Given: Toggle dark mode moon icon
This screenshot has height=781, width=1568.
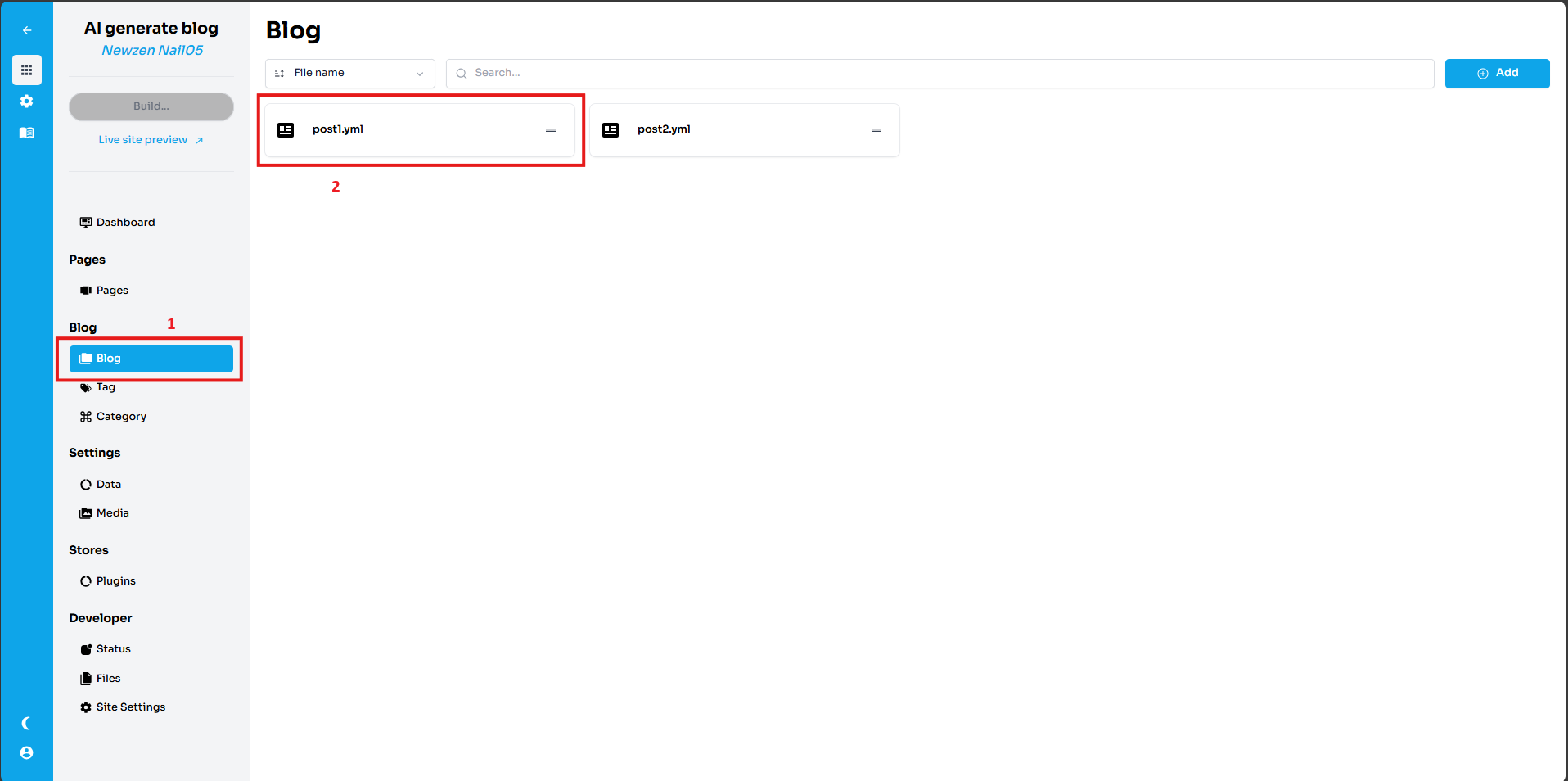Looking at the screenshot, I should (x=27, y=723).
